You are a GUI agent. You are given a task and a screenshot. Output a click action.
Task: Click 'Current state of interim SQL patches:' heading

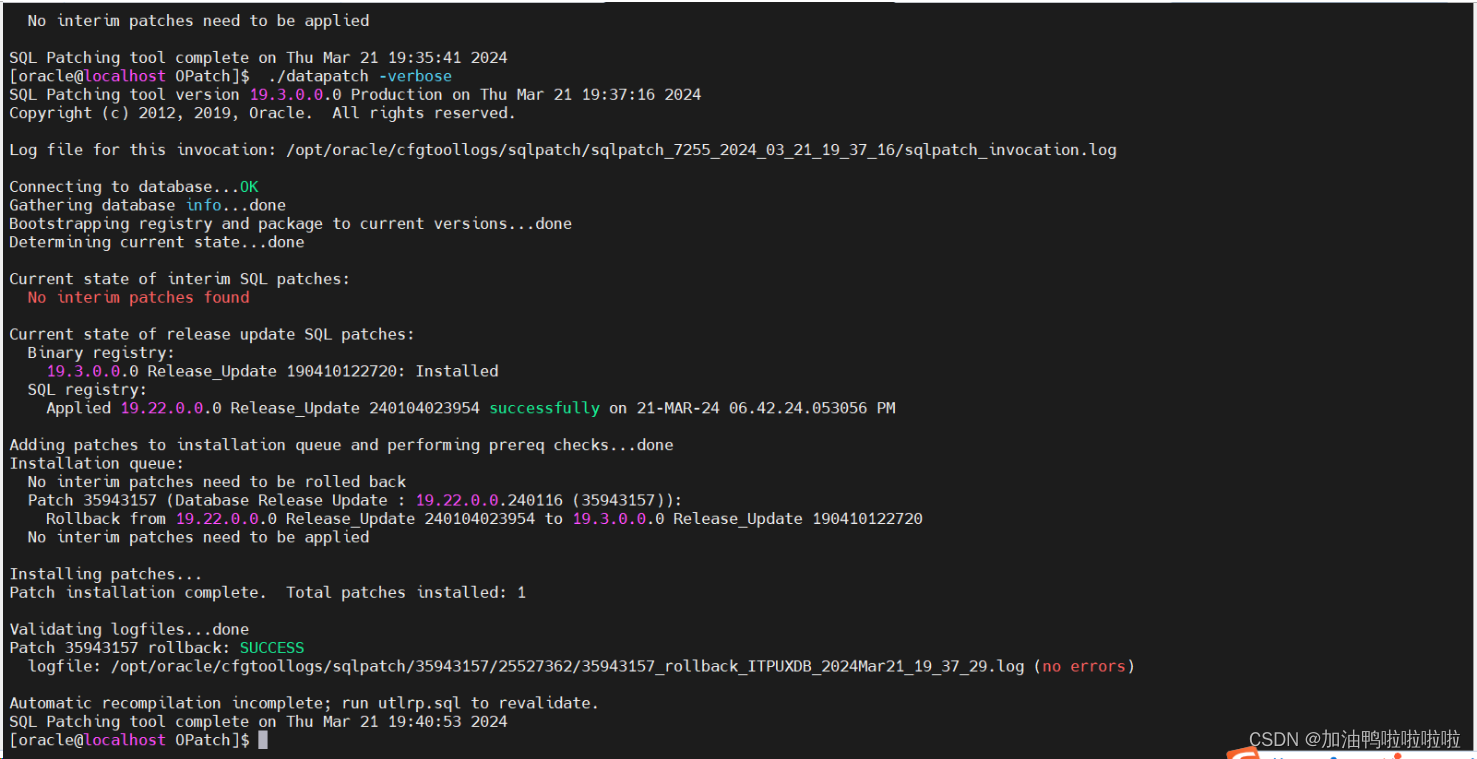[x=179, y=279]
